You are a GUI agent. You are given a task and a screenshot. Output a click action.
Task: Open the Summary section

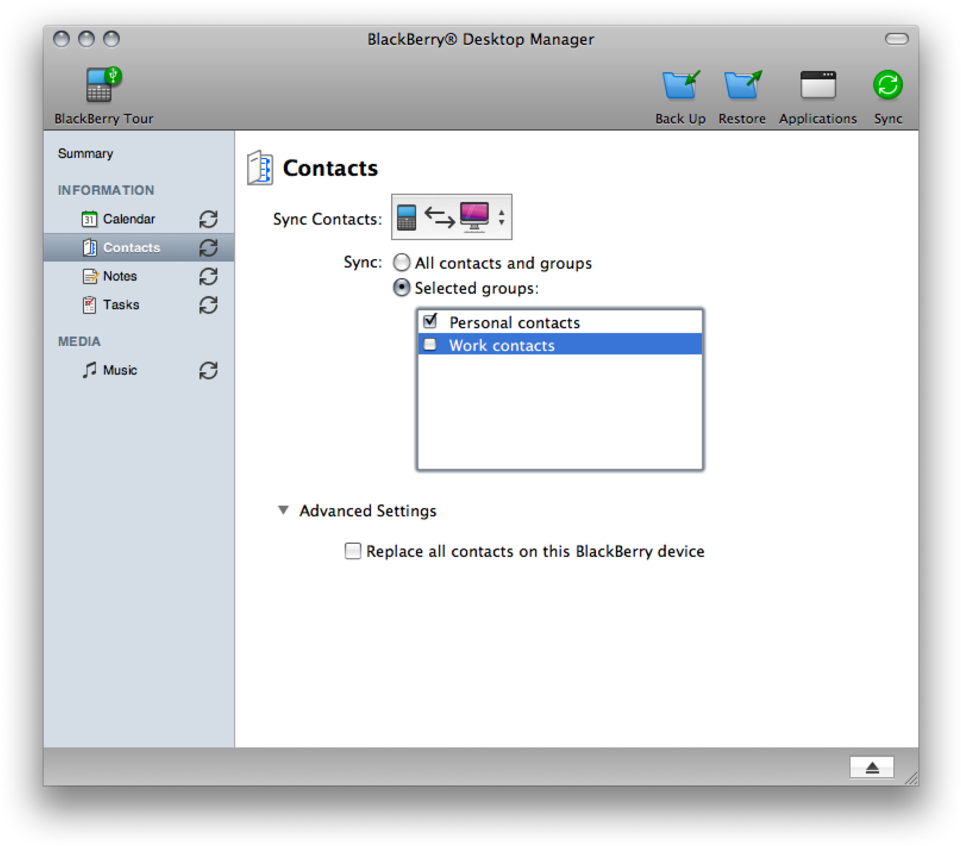(85, 153)
